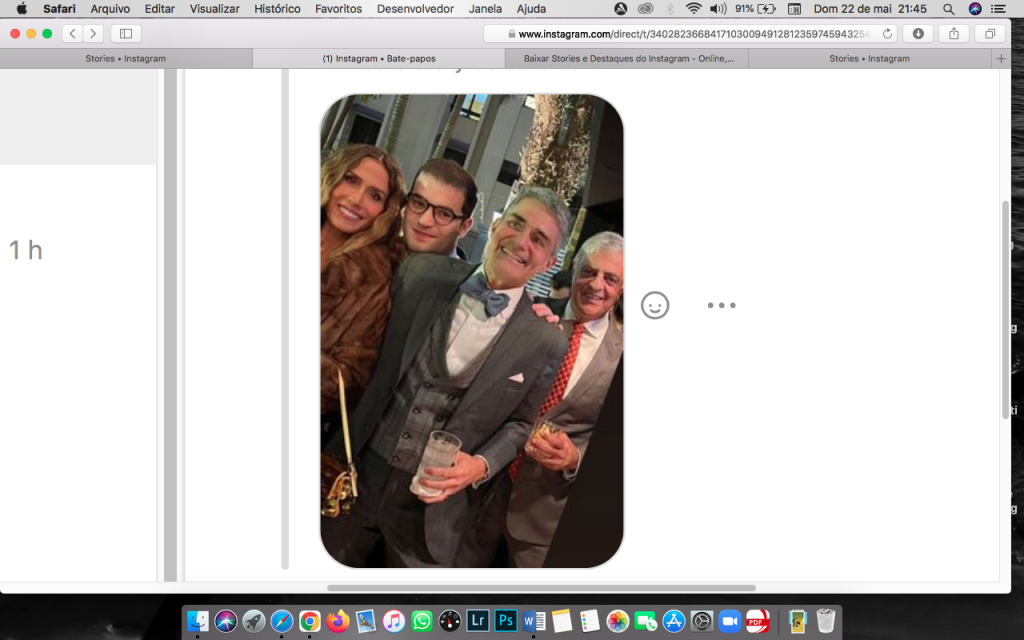Show all tabs overview button
The image size is (1024, 640).
(x=989, y=33)
